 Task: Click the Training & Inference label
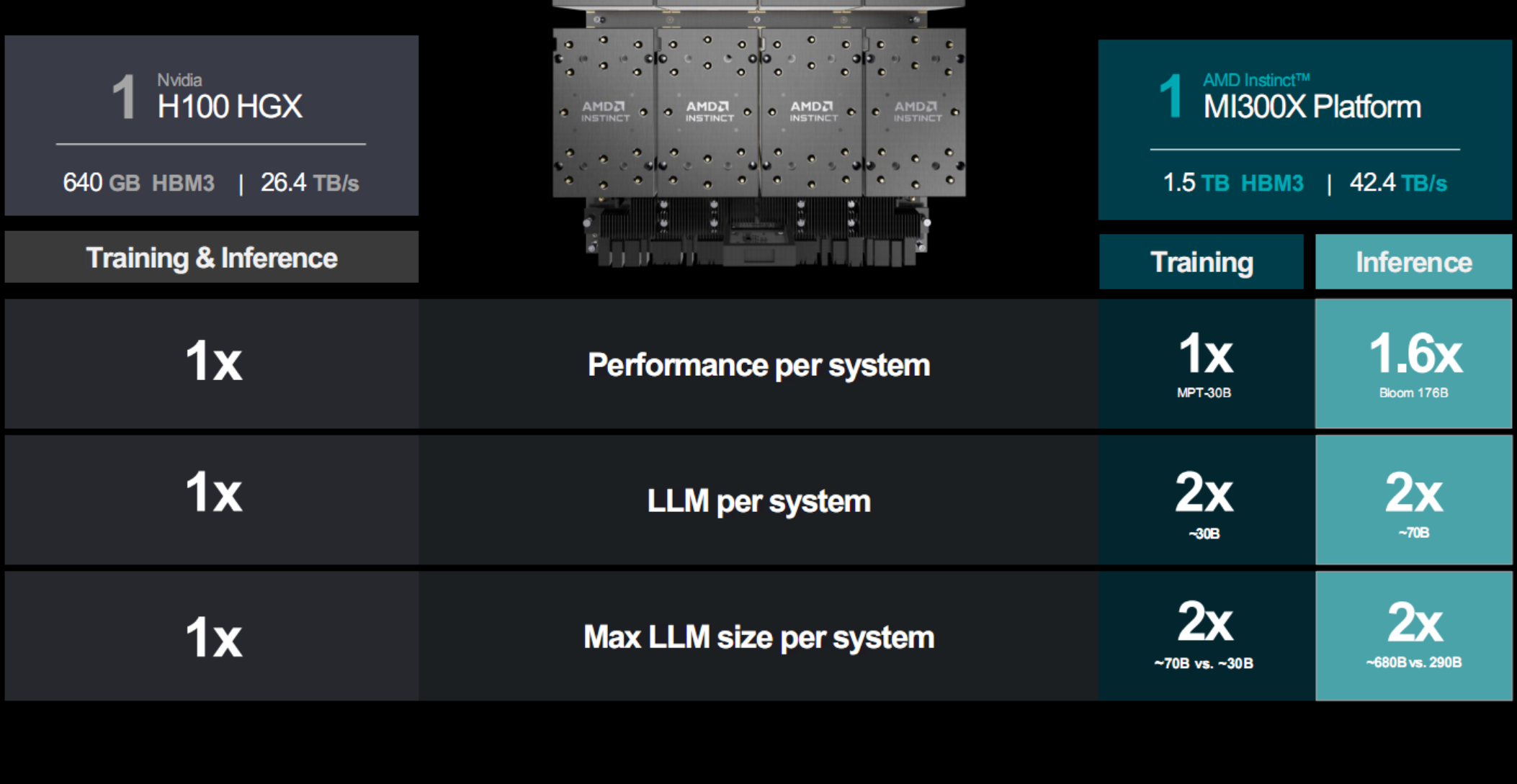pos(211,258)
